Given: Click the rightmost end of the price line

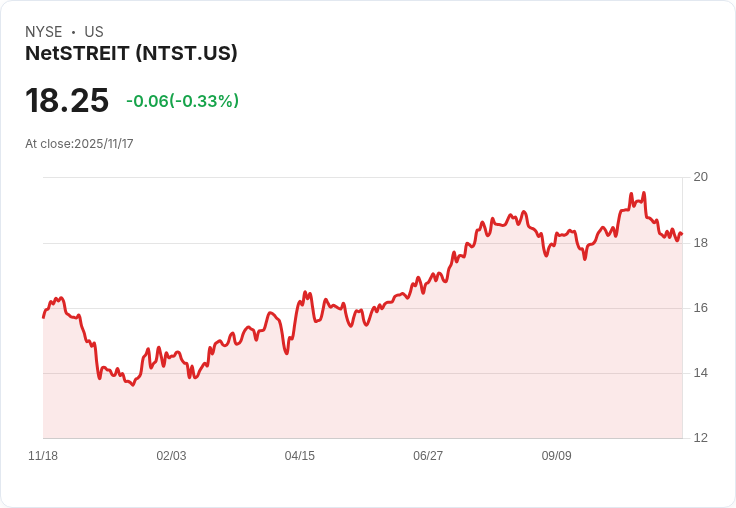Looking at the screenshot, I should coord(682,233).
